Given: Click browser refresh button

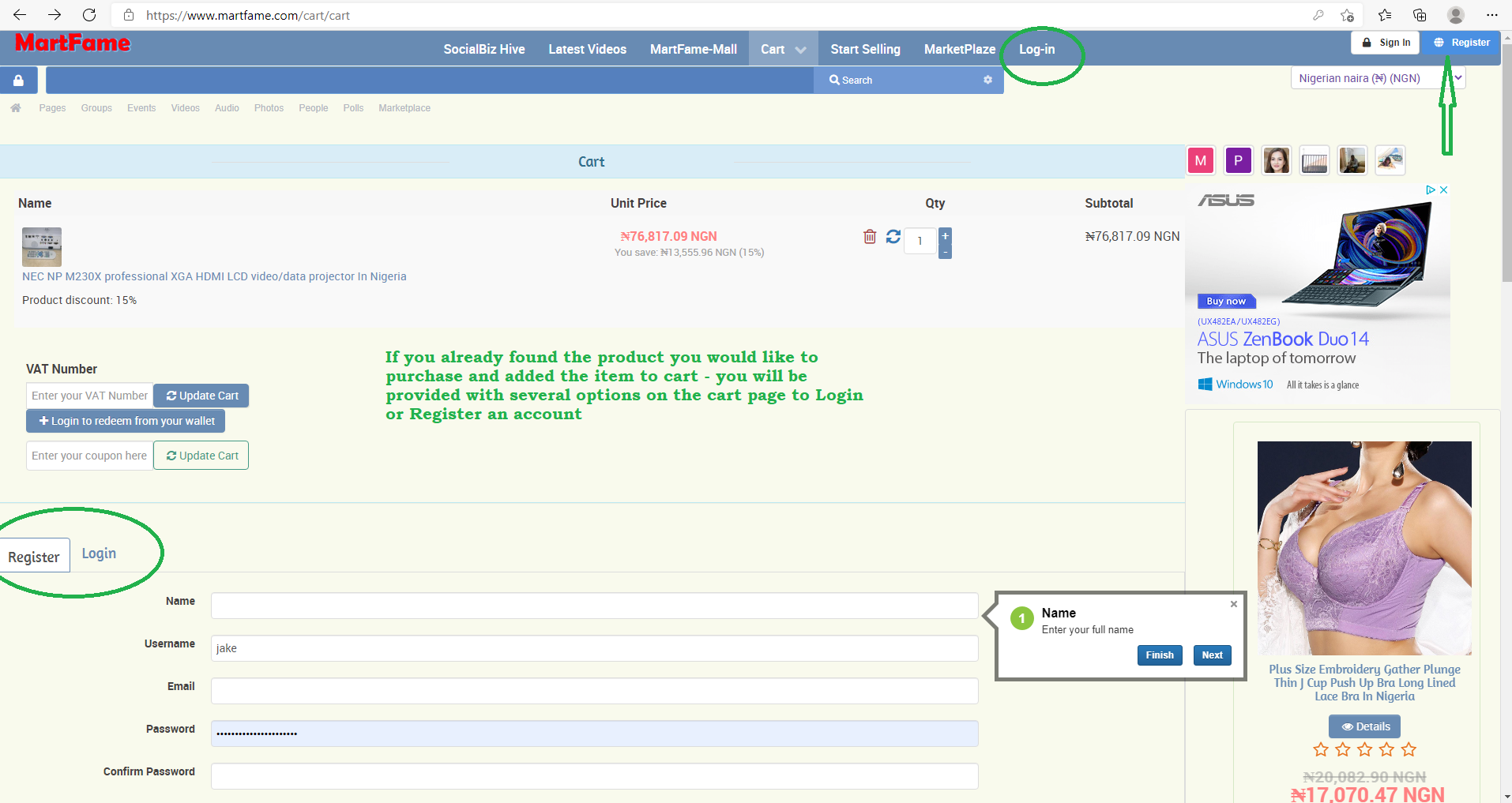Looking at the screenshot, I should (x=89, y=15).
